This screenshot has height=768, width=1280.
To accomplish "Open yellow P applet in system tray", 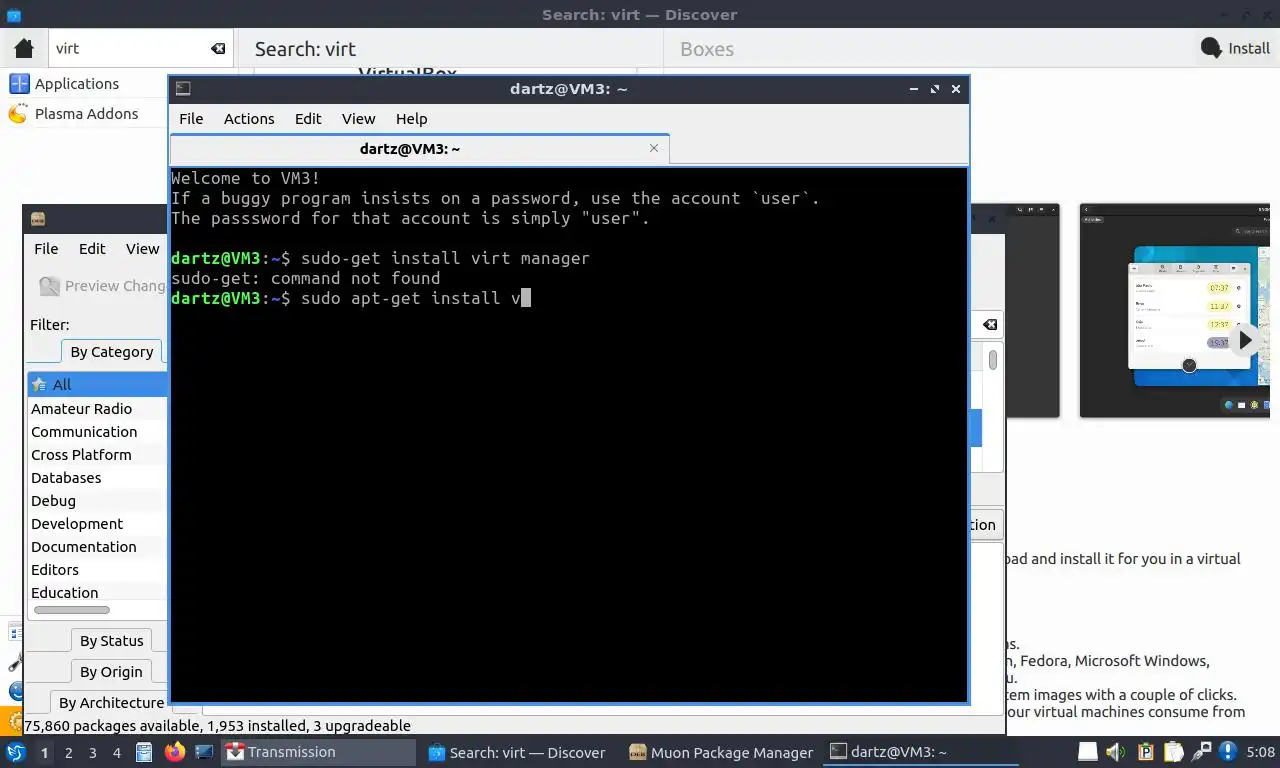I will (x=1146, y=752).
